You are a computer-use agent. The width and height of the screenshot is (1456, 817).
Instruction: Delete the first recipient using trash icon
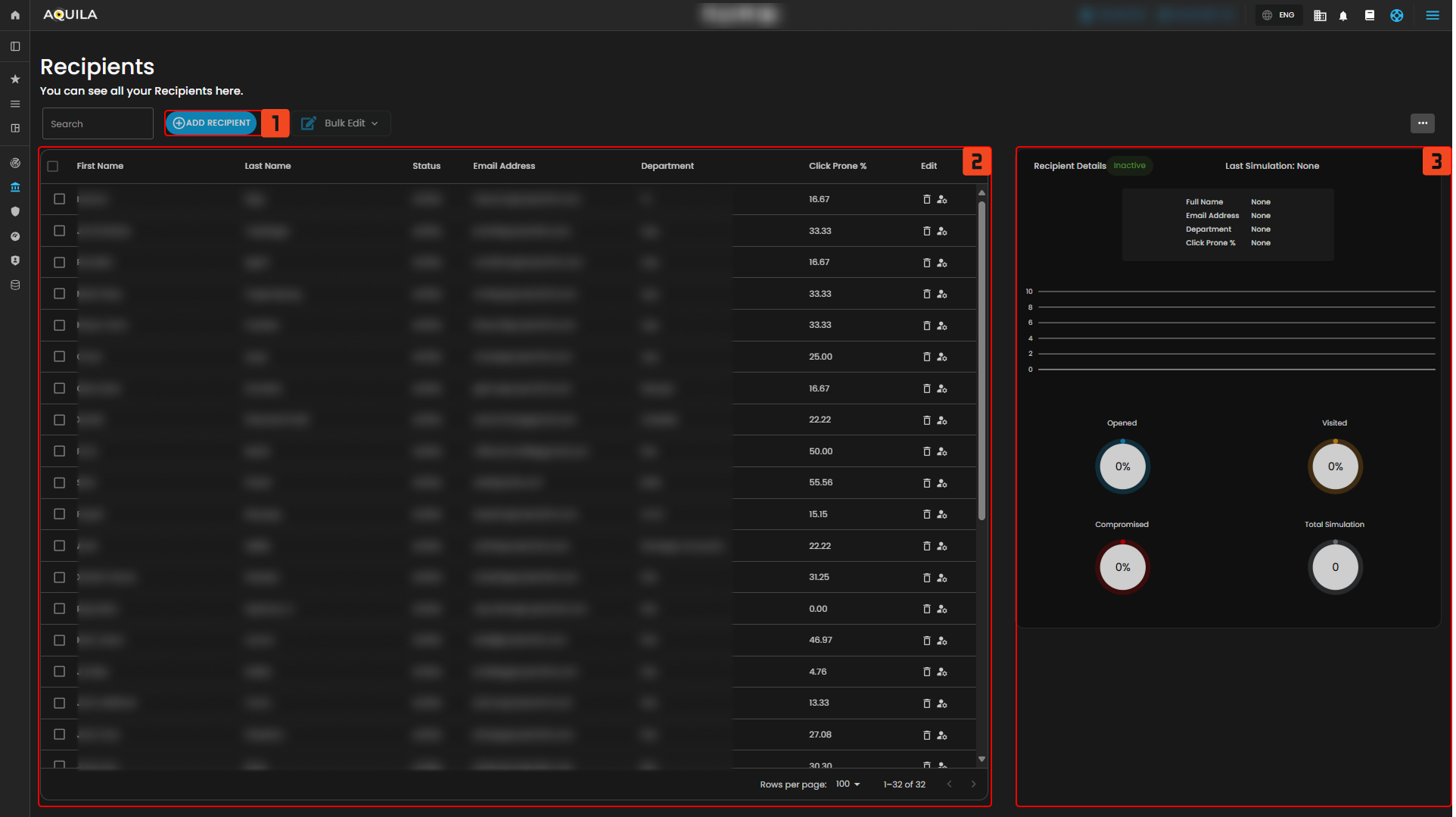(926, 199)
